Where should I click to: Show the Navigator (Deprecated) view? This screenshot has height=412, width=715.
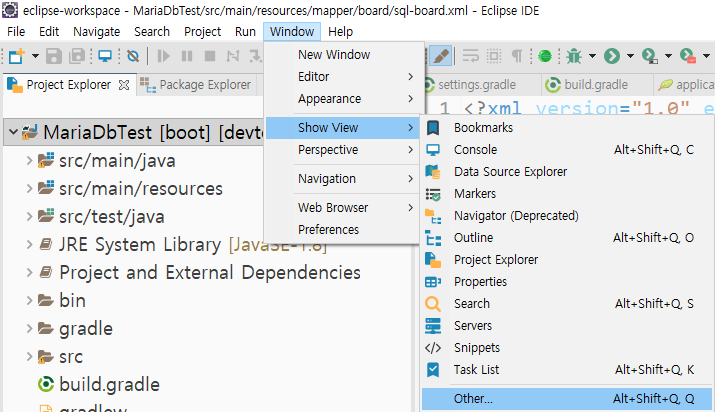567,216
